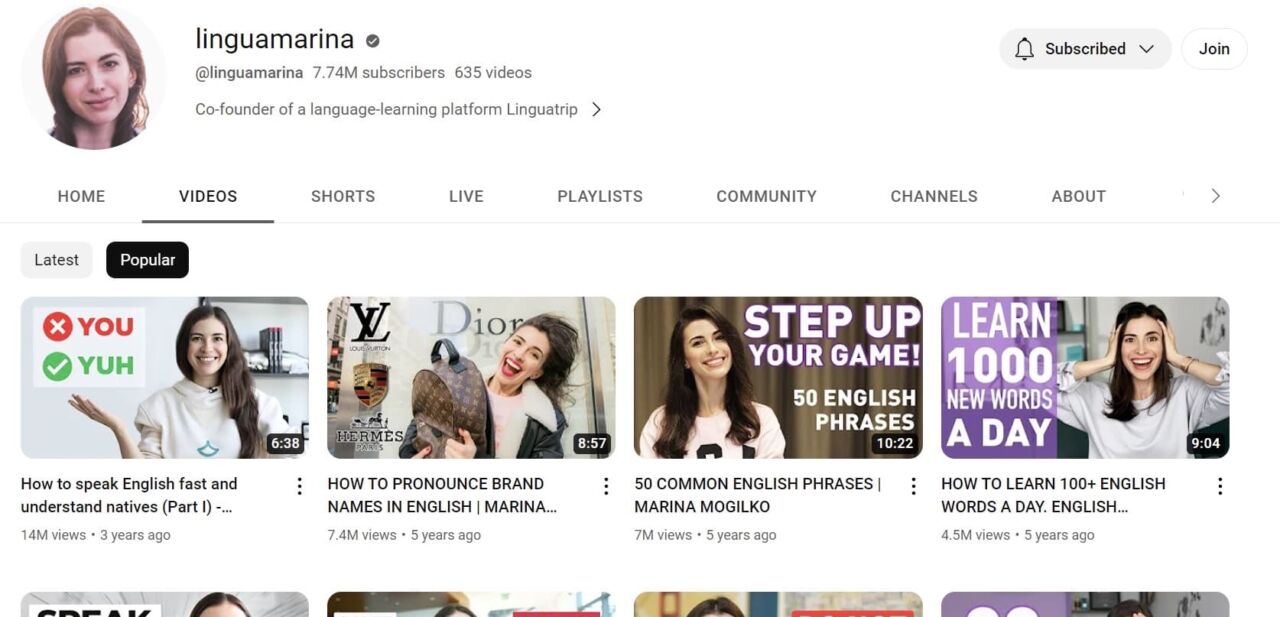
Task: Click the 8:57 duration badge
Action: 592,443
